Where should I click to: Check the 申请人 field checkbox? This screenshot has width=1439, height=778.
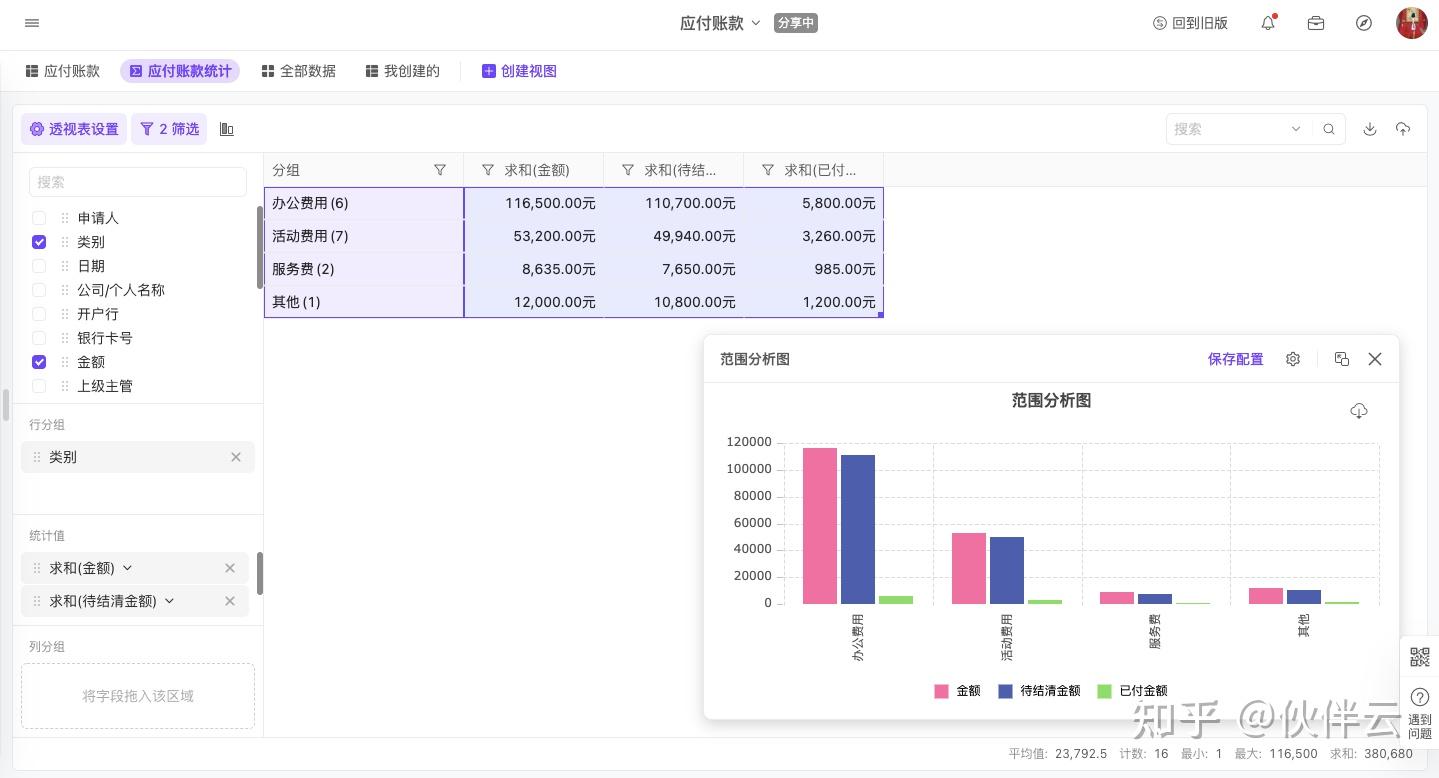coord(39,218)
